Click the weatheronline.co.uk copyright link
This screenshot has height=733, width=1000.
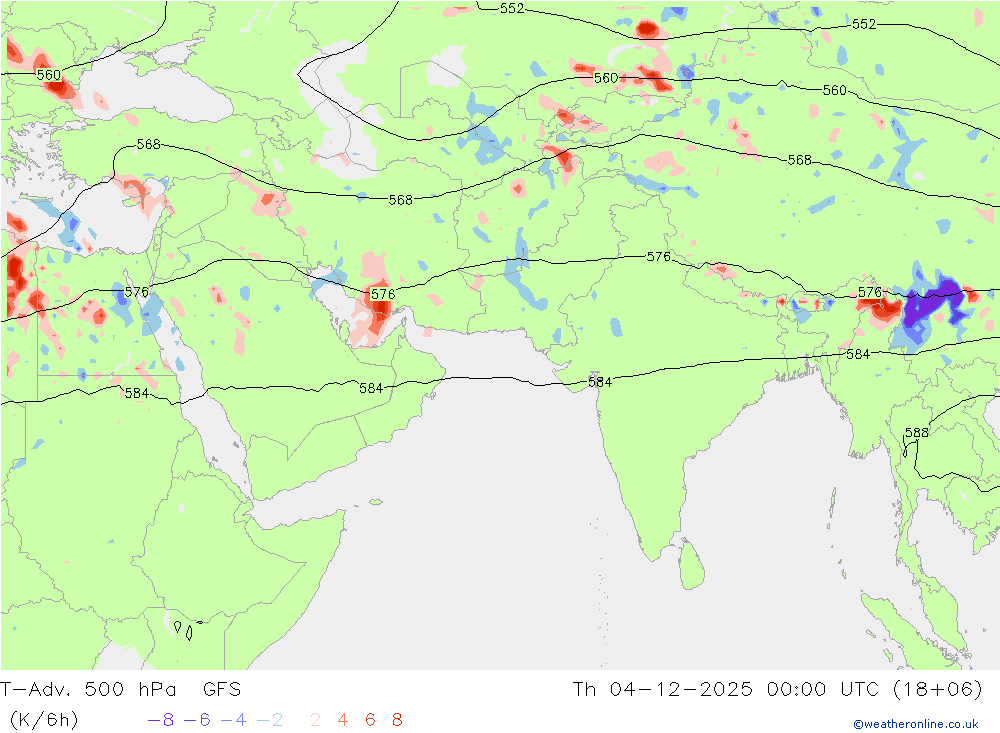(916, 724)
